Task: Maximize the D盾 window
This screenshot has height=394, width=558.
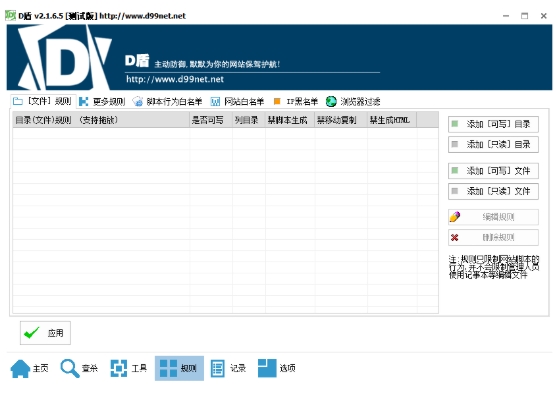Action: coord(525,16)
